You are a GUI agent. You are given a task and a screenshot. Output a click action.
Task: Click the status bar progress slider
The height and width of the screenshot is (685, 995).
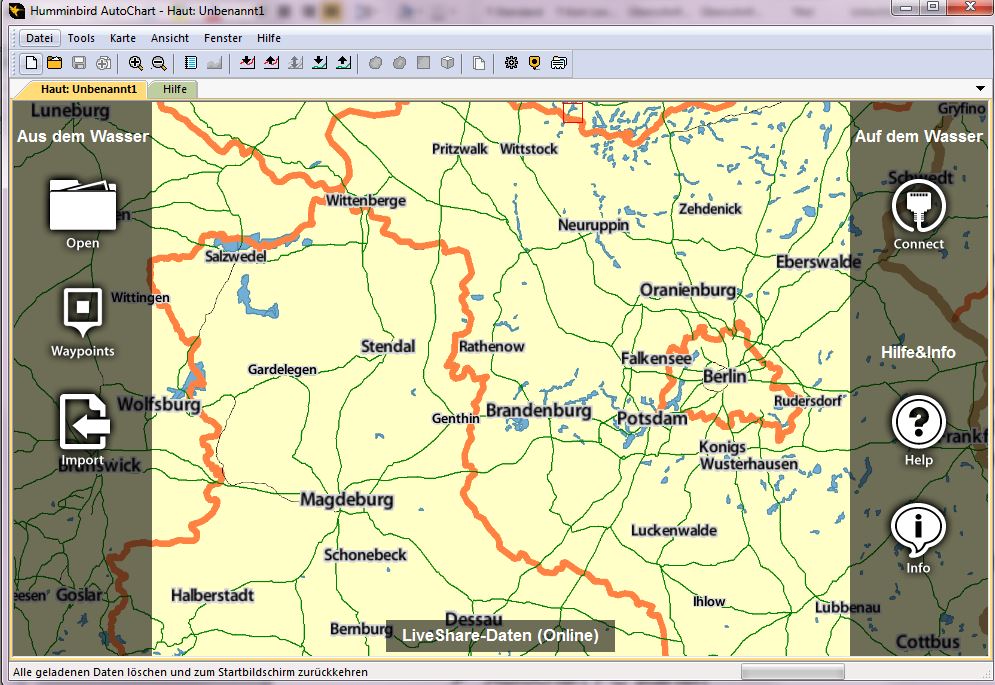(x=792, y=672)
